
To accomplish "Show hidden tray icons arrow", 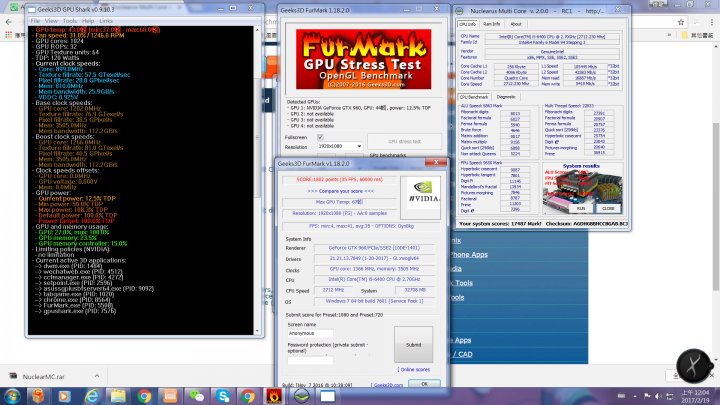I will tap(635, 396).
